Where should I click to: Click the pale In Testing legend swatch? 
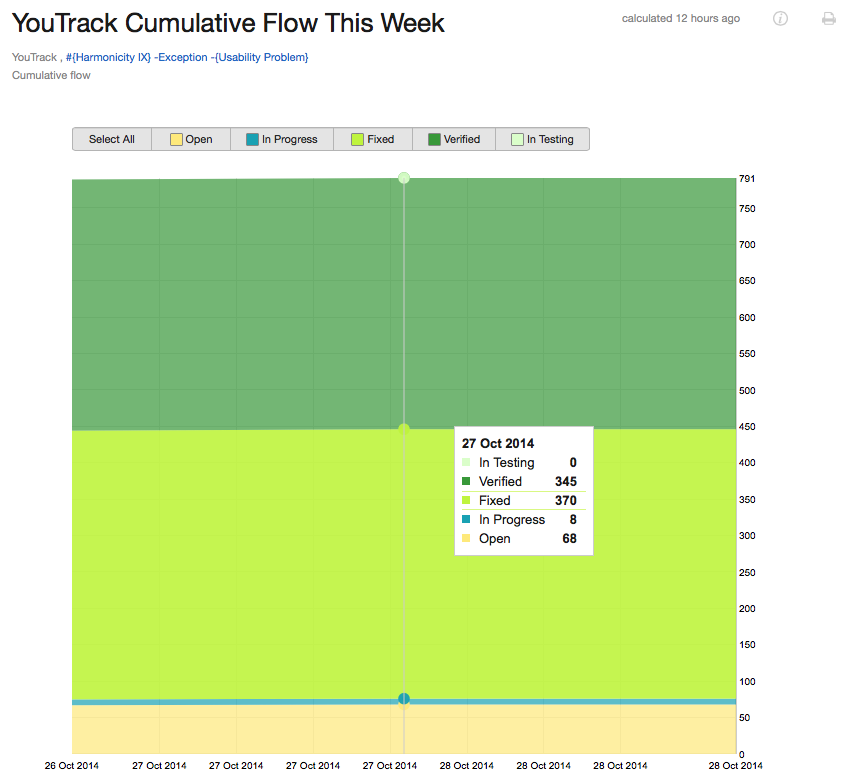517,139
